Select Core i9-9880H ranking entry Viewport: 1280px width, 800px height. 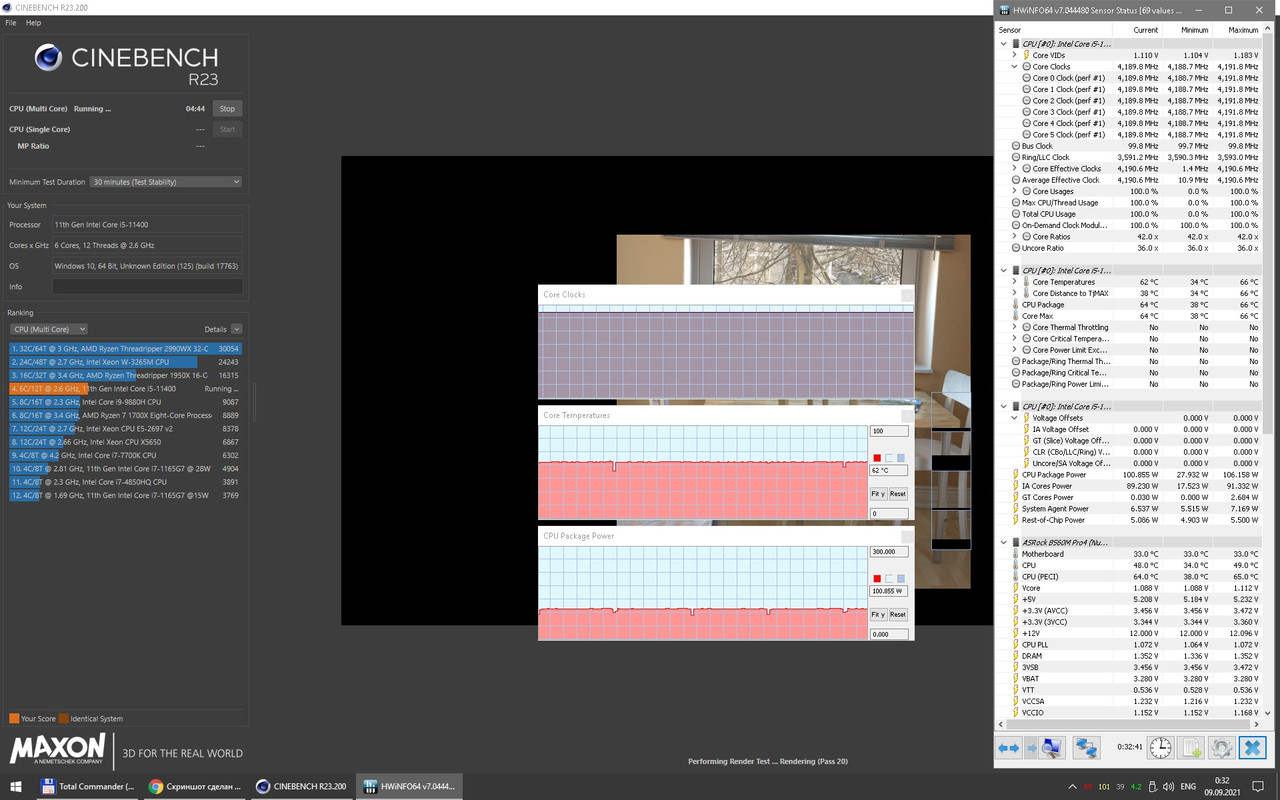(125, 402)
